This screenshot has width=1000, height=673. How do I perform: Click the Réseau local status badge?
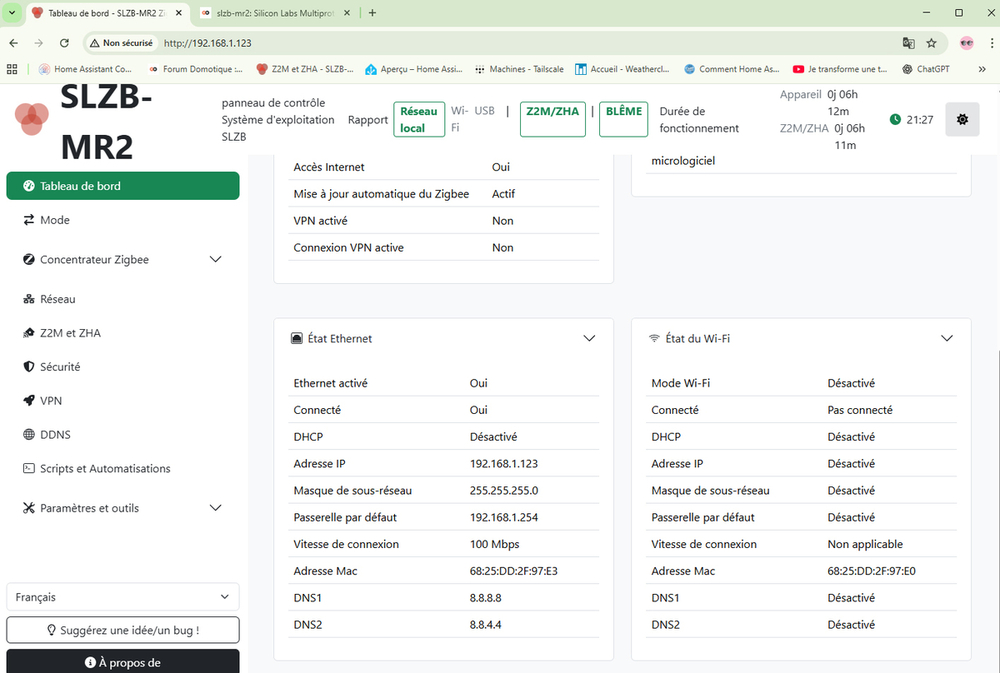pos(419,119)
